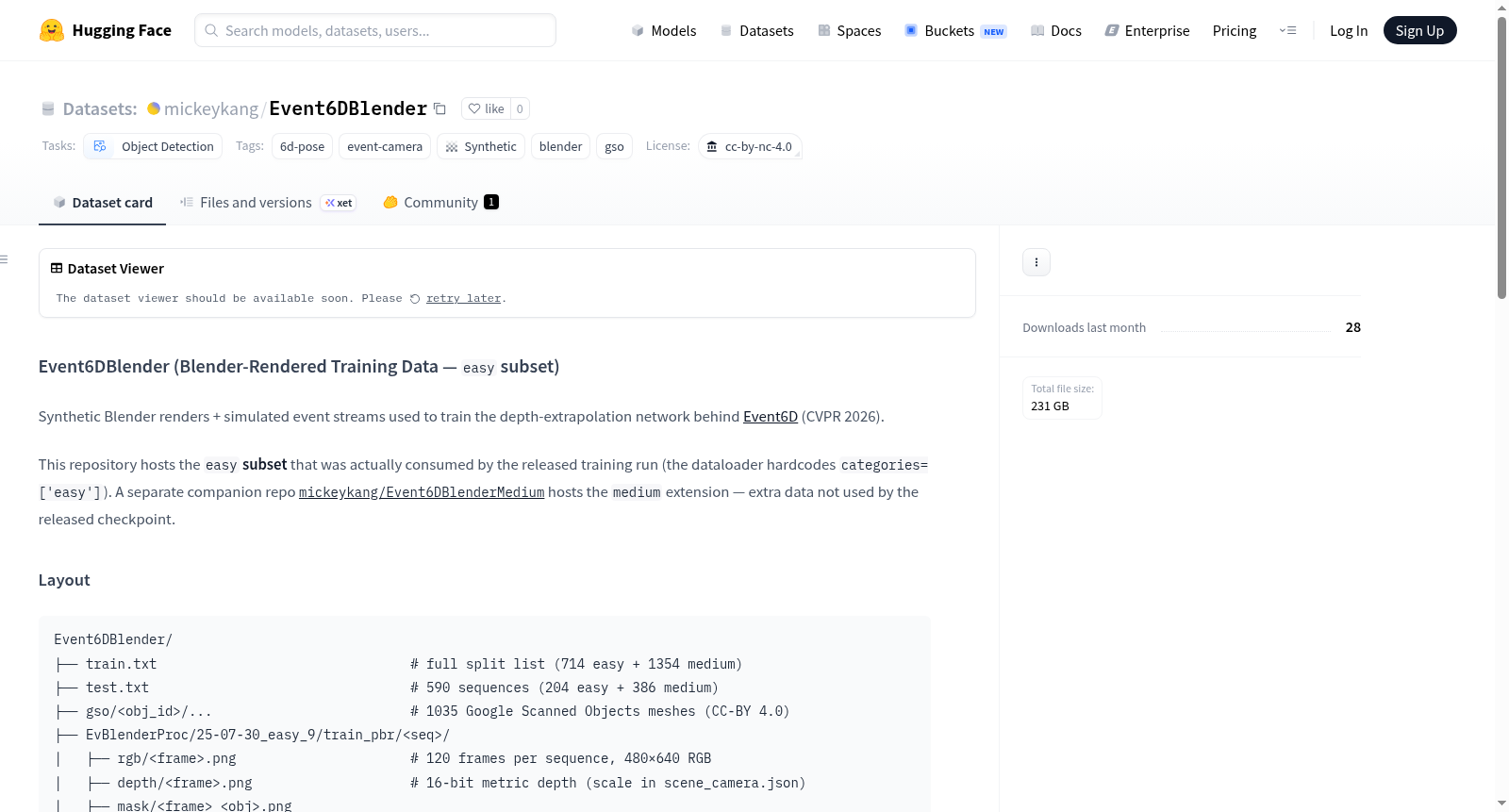The image size is (1509, 812).
Task: Click the Total file size 231 GB box
Action: (x=1062, y=398)
